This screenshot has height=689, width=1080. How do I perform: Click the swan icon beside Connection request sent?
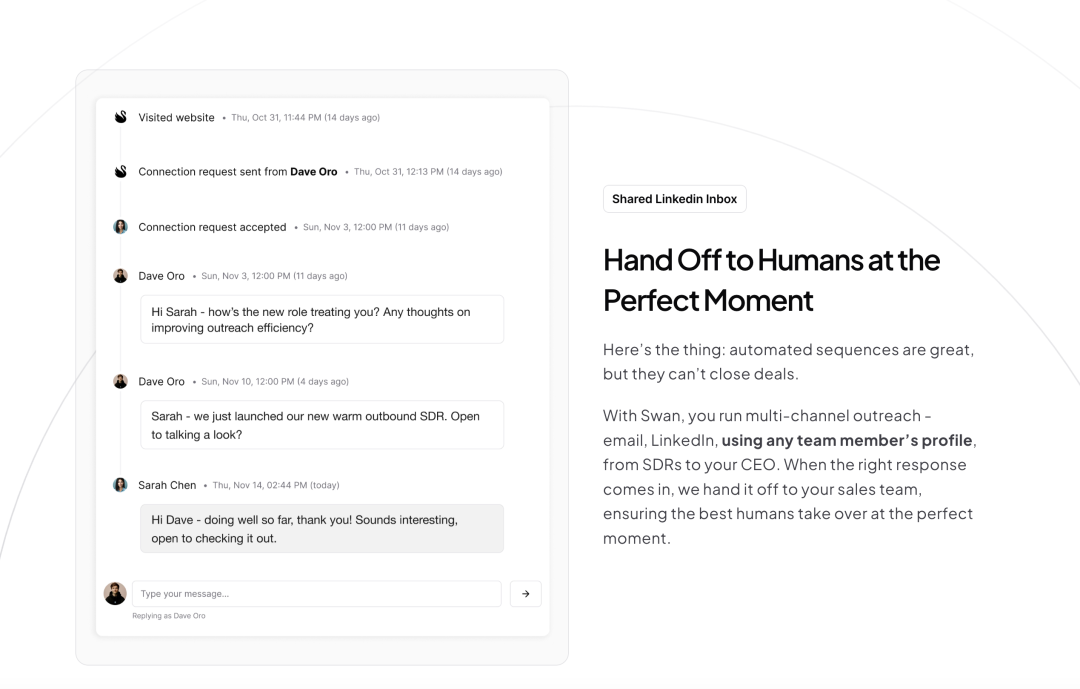tap(121, 172)
